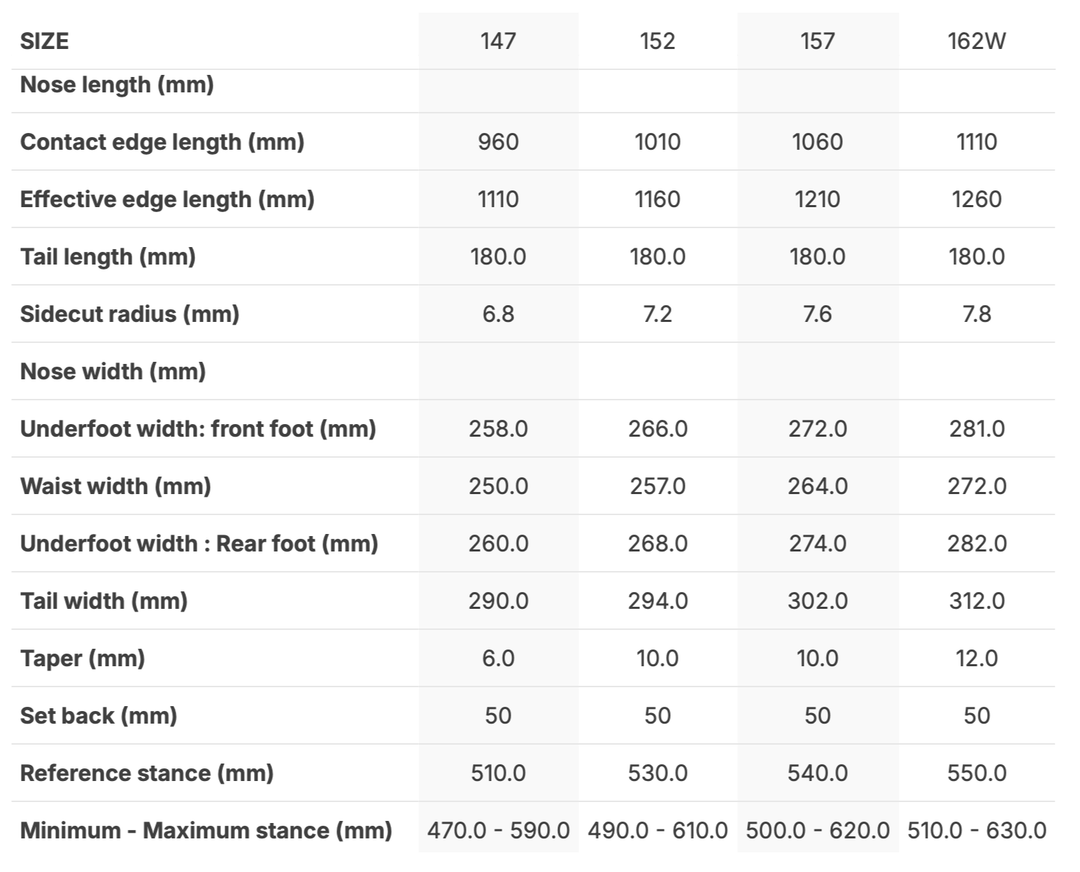Click the 157 size column header
The width and height of the screenshot is (1080, 872).
[817, 42]
